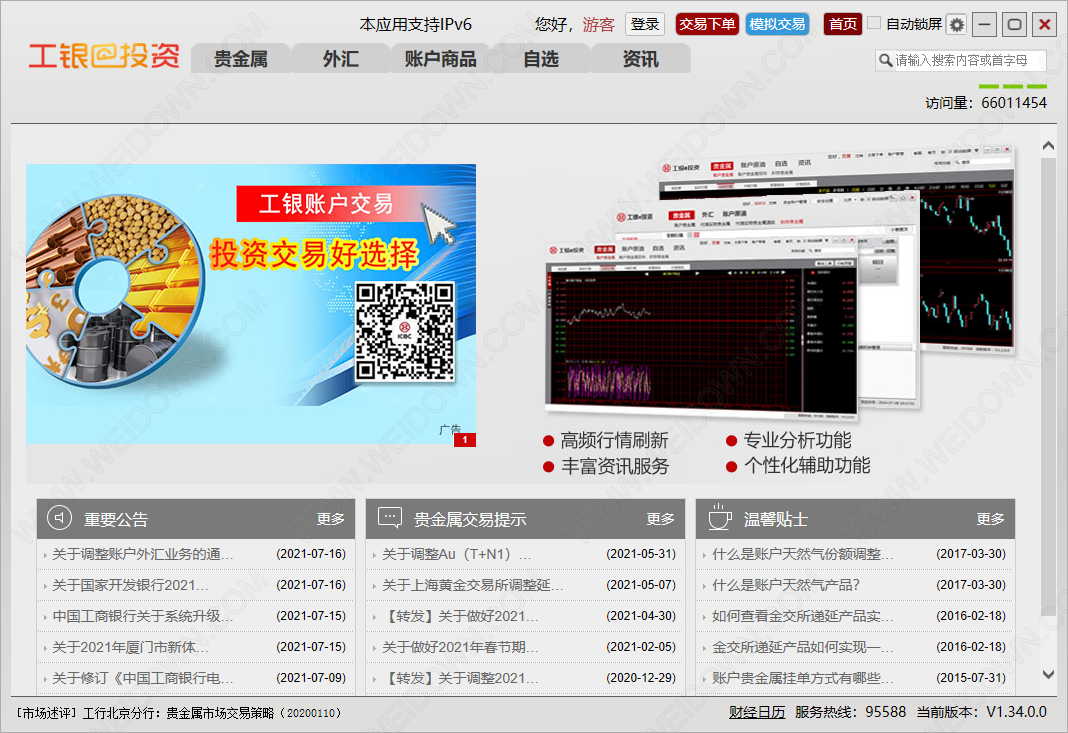Click the coffee cup icon beside 温馨贴士

point(719,517)
